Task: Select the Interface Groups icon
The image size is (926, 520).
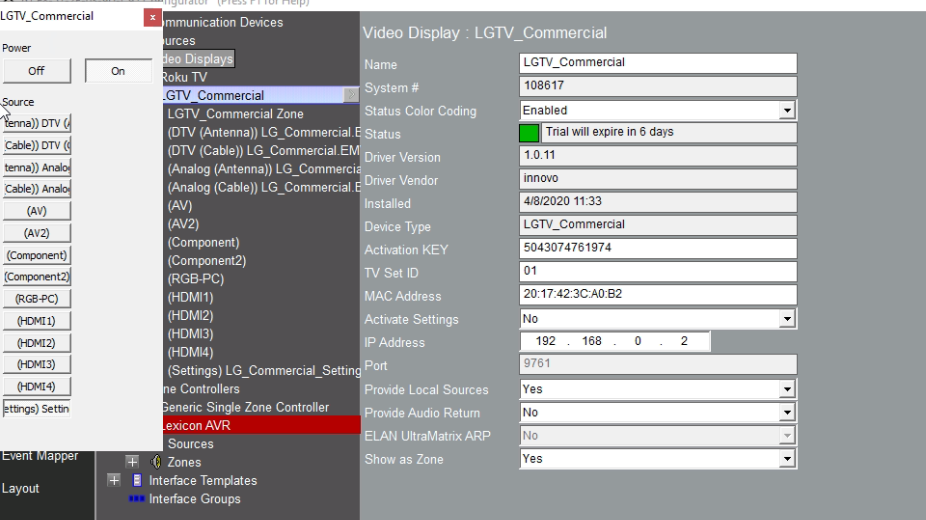Action: coord(136,499)
